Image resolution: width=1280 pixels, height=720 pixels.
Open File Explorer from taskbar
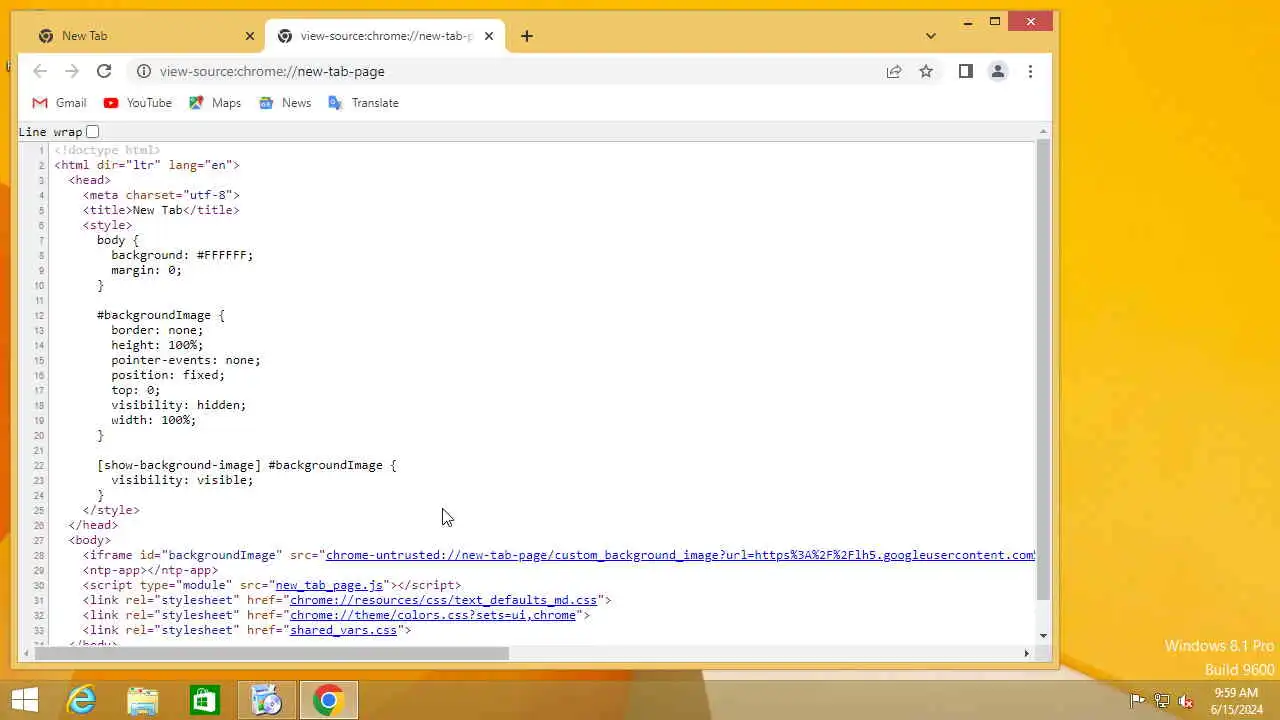click(143, 700)
